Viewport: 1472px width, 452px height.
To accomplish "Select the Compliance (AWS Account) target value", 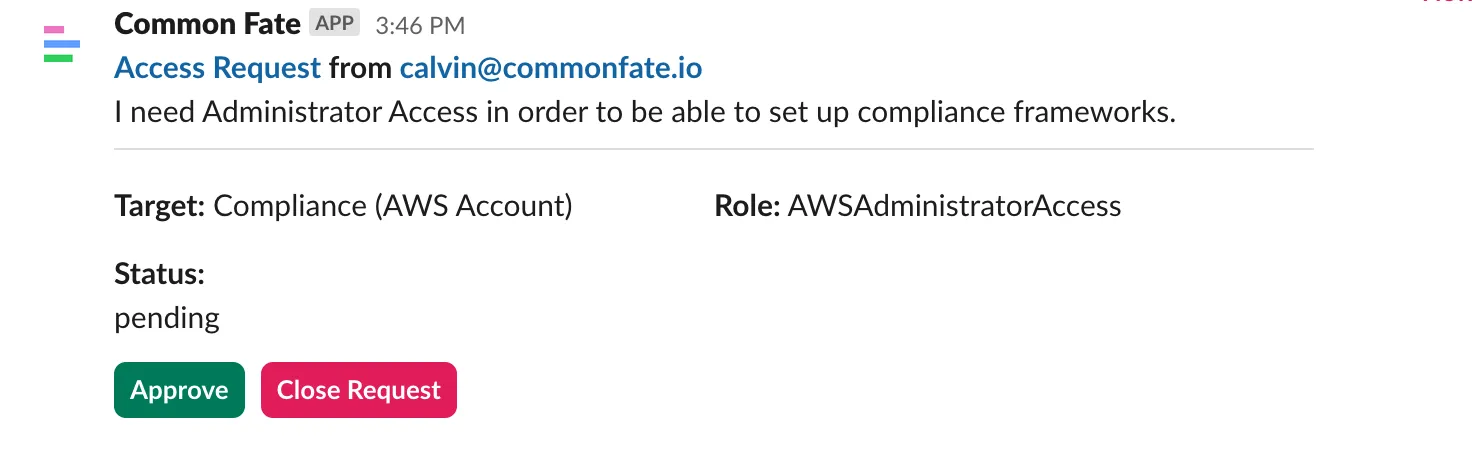I will (x=393, y=206).
